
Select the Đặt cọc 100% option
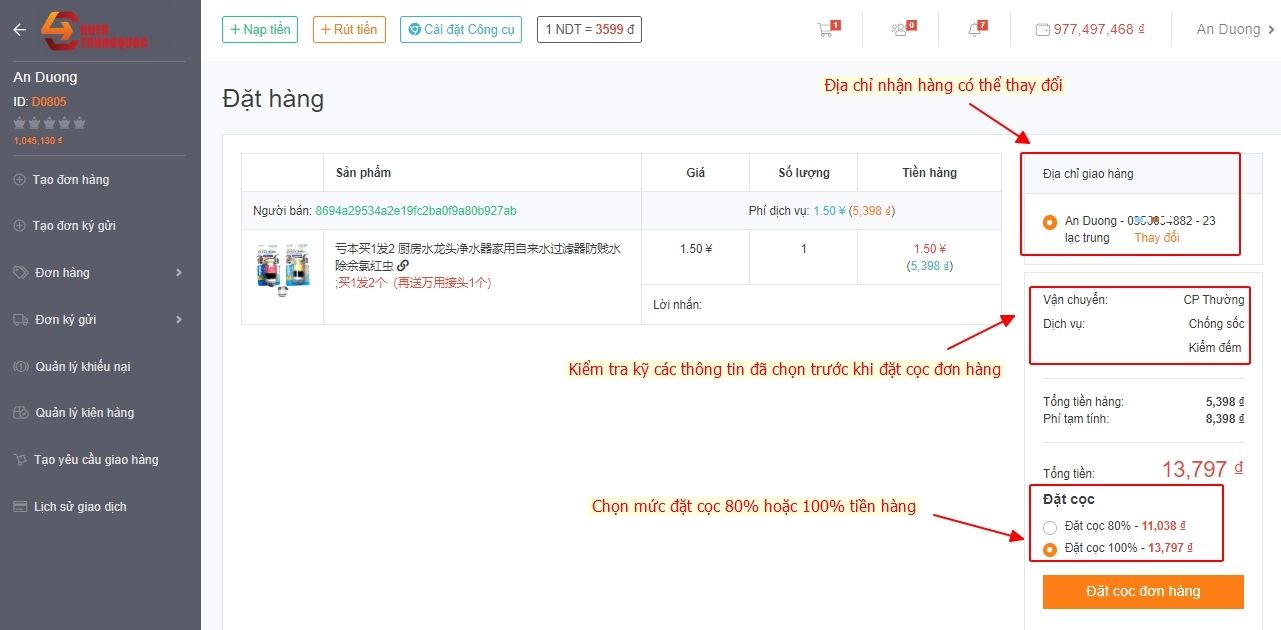[x=1049, y=549]
